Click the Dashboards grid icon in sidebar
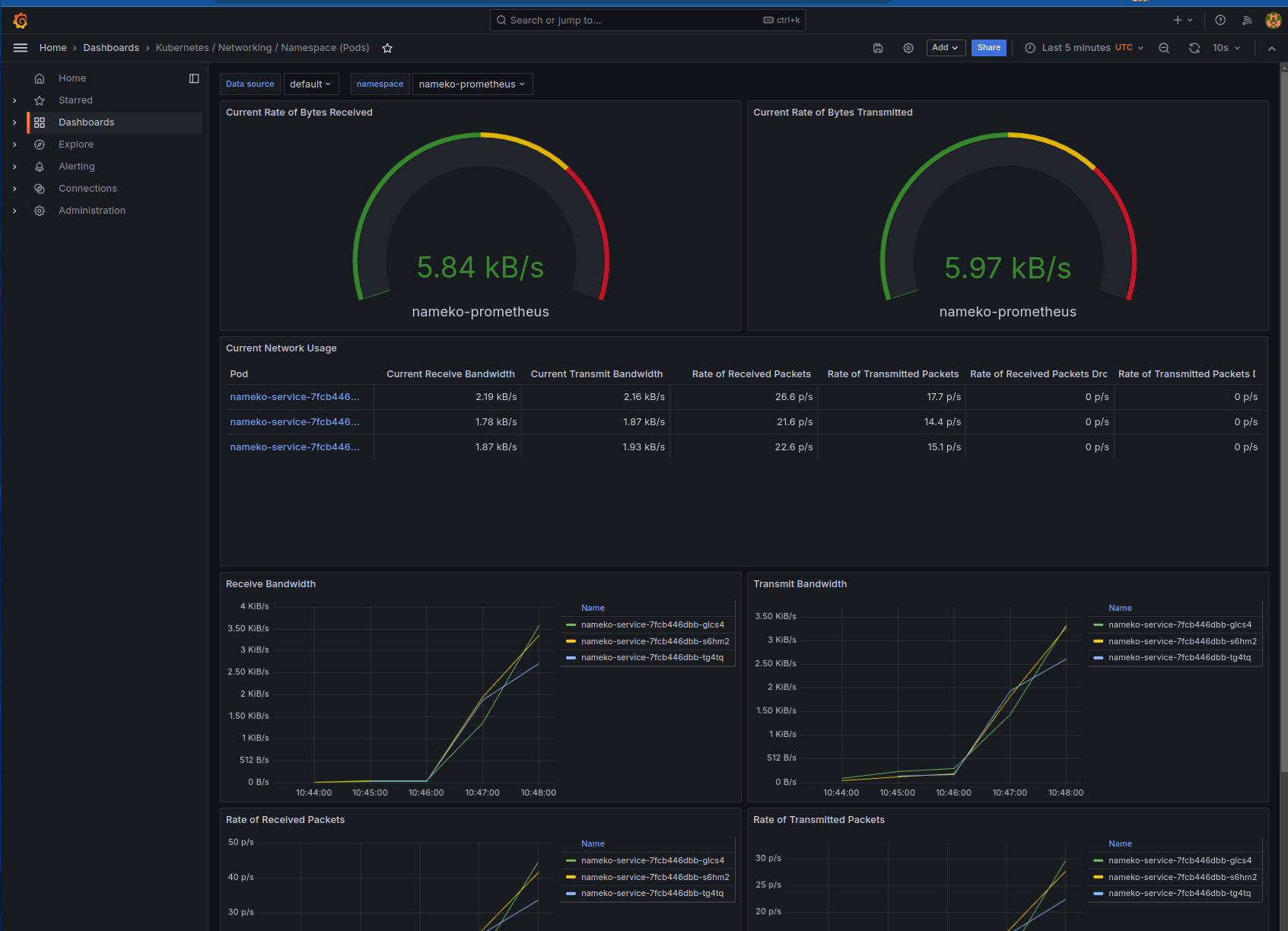1288x931 pixels. pyautogui.click(x=40, y=122)
